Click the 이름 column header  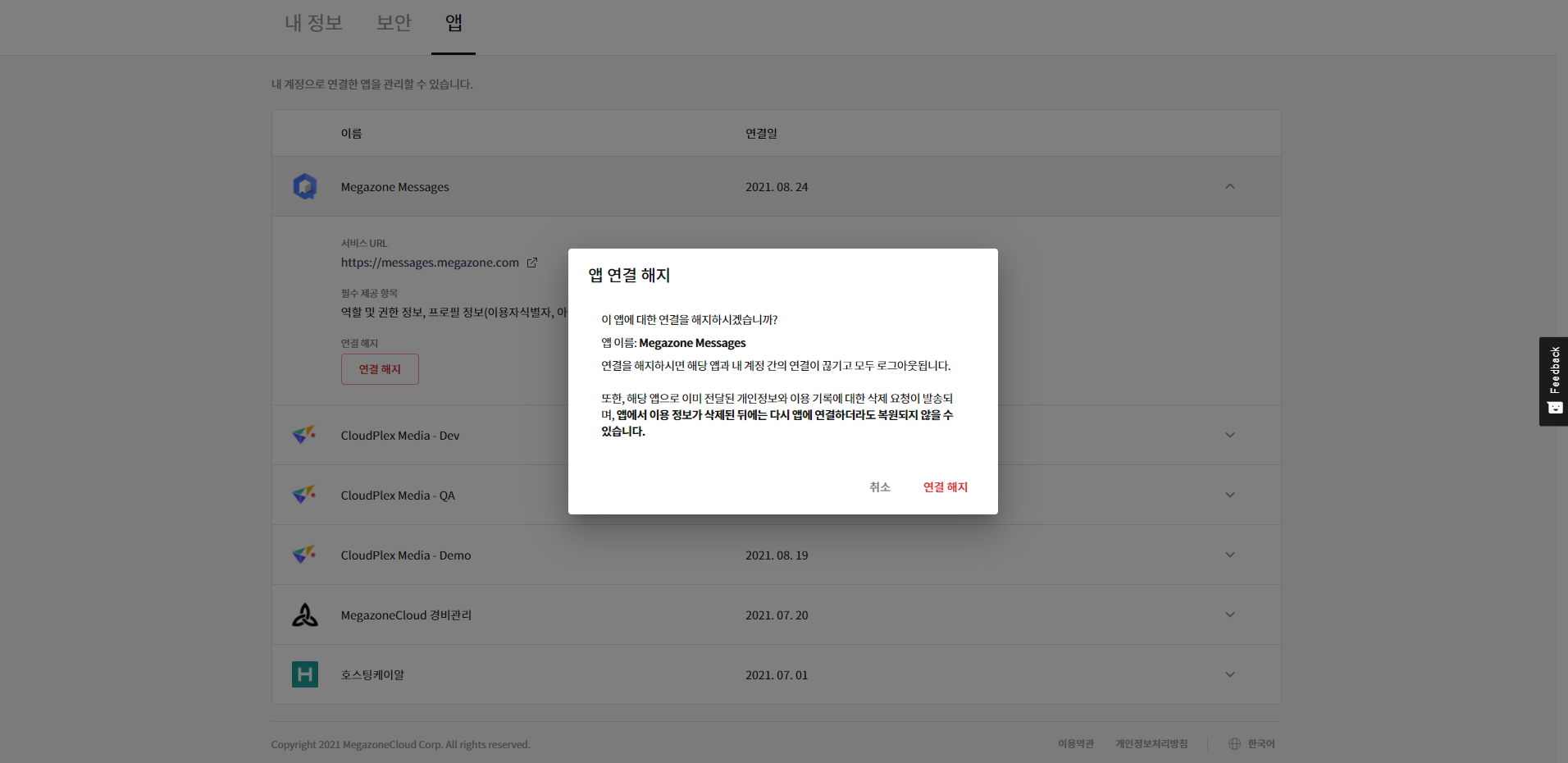[x=351, y=133]
